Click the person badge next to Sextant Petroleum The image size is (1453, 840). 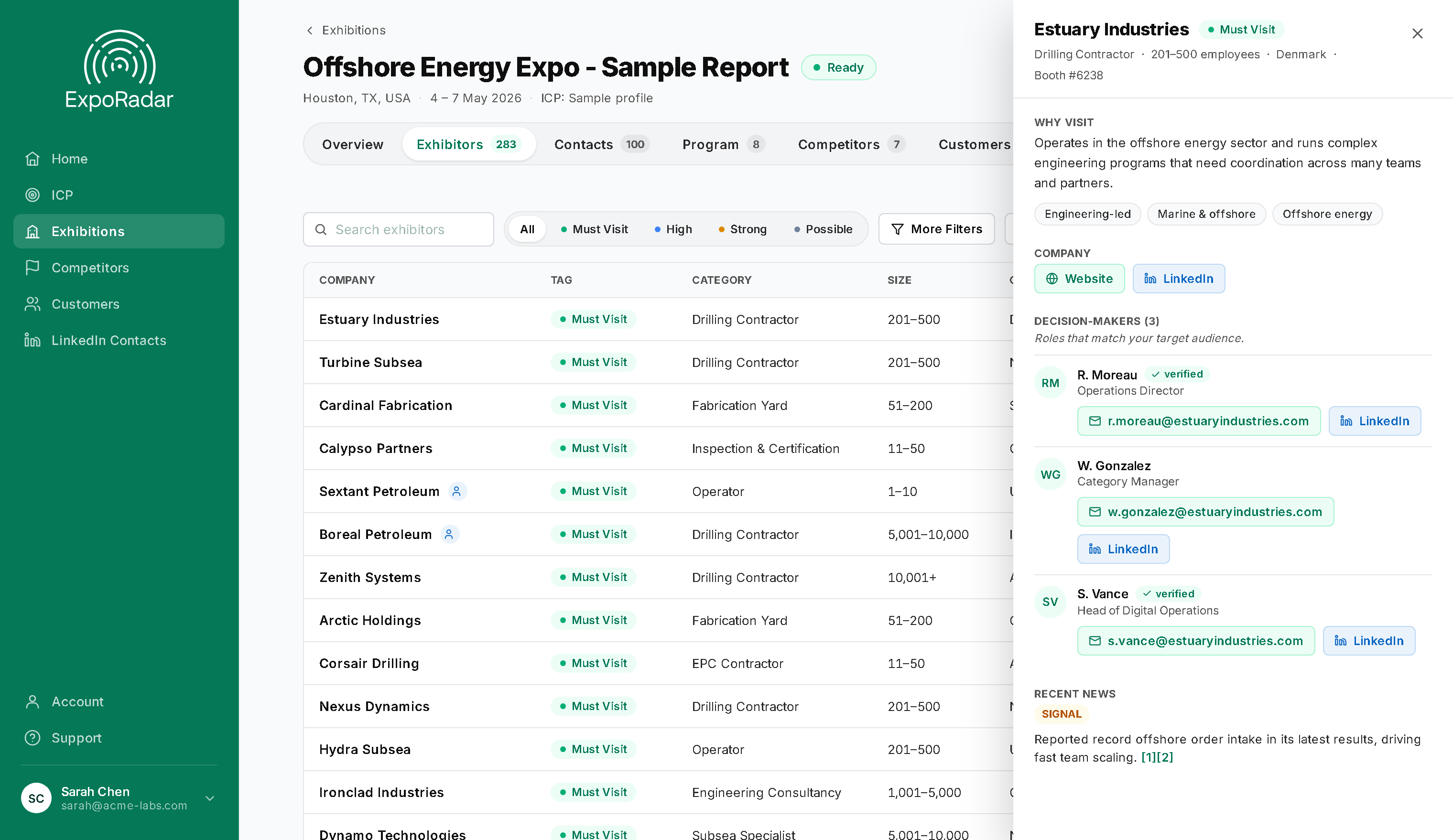(x=456, y=491)
